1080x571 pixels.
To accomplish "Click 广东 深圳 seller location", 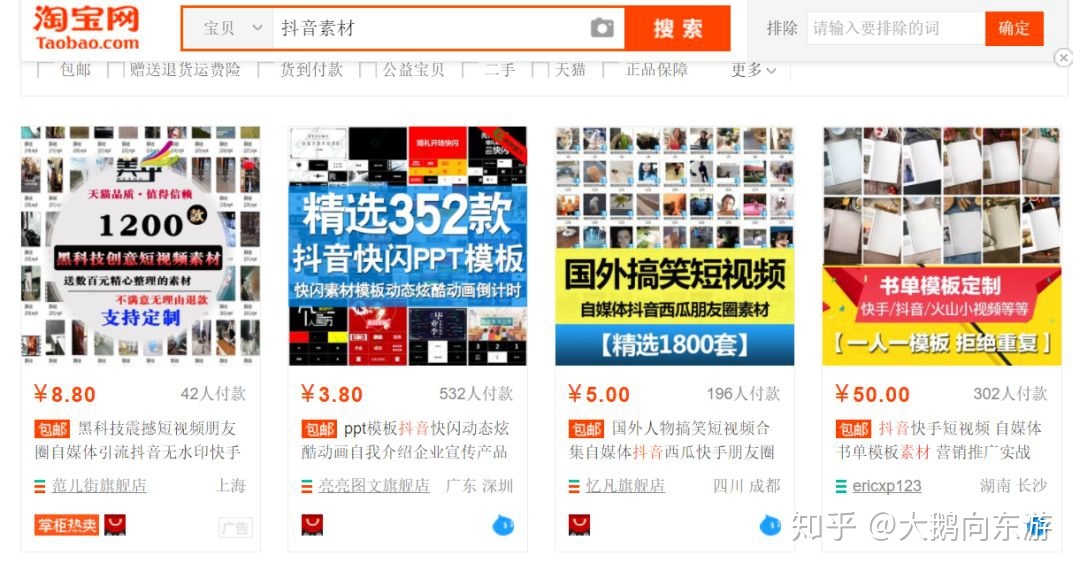I will click(479, 486).
